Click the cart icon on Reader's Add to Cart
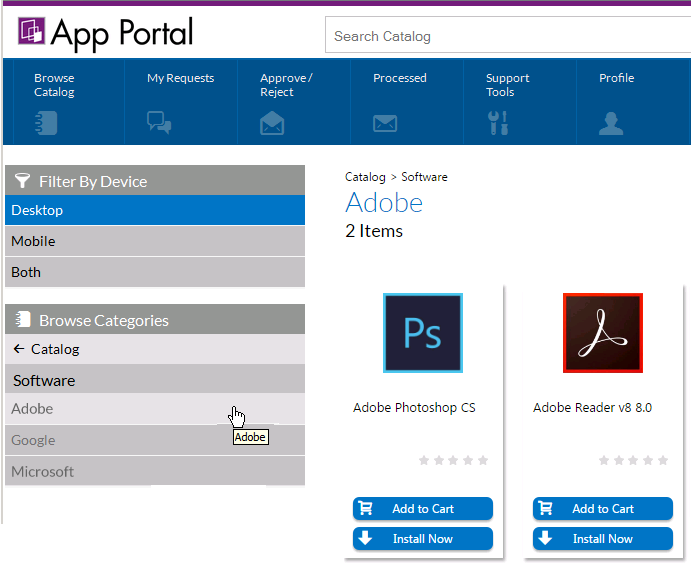The width and height of the screenshot is (691, 574). coord(545,508)
